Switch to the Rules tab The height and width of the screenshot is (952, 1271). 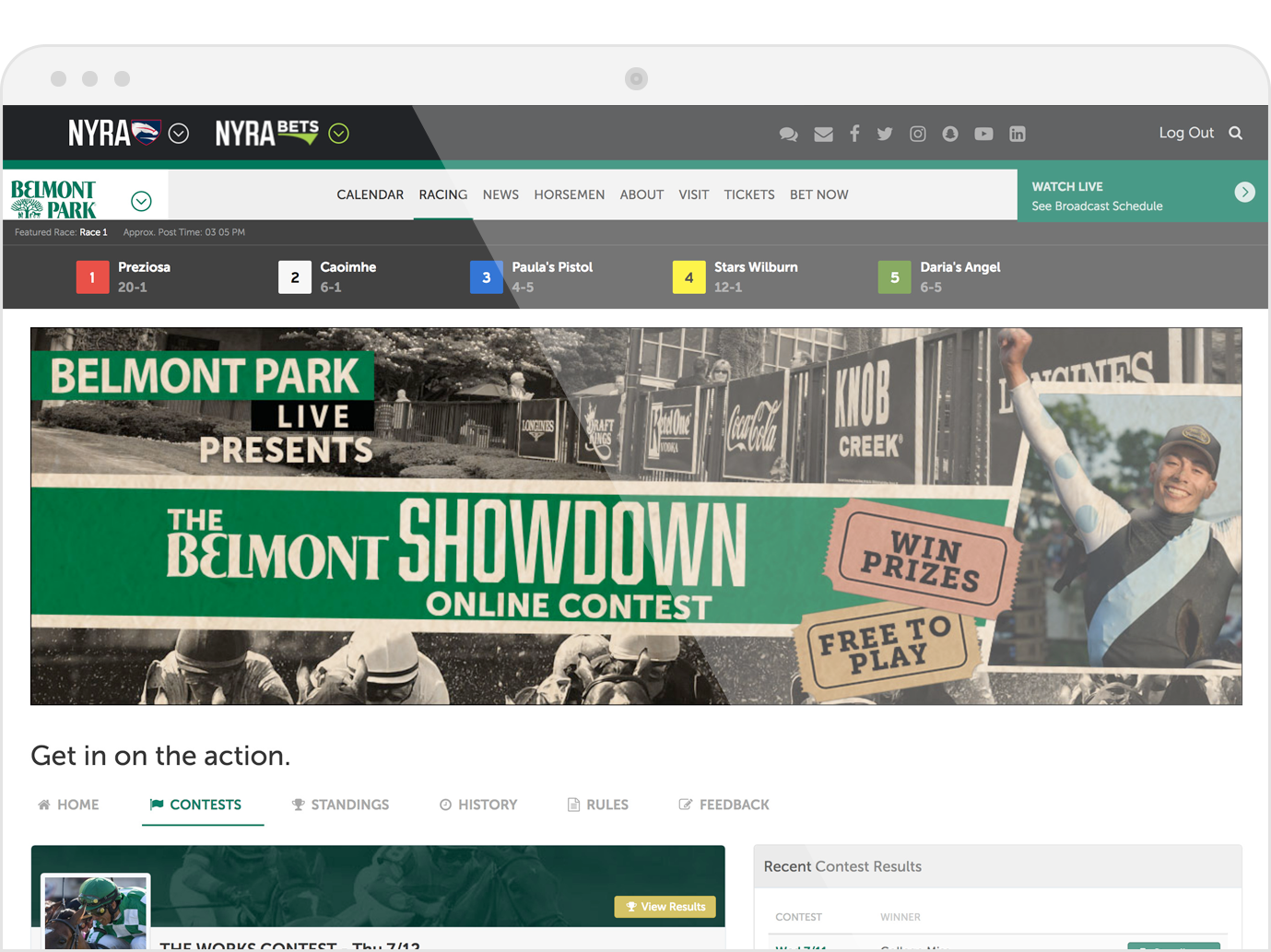coord(598,805)
